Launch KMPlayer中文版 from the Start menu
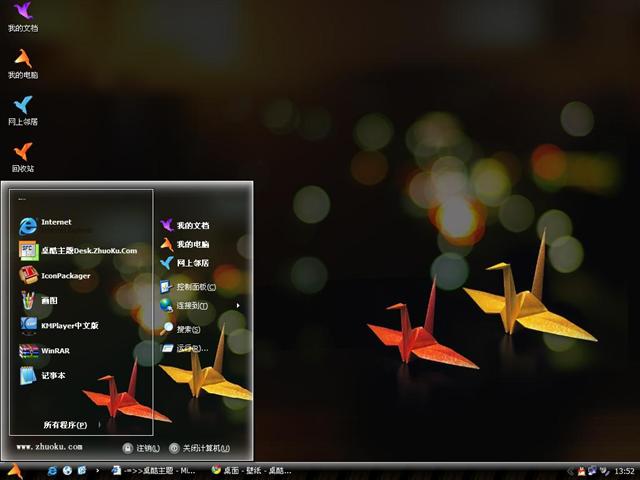The width and height of the screenshot is (640, 480). [x=59, y=325]
